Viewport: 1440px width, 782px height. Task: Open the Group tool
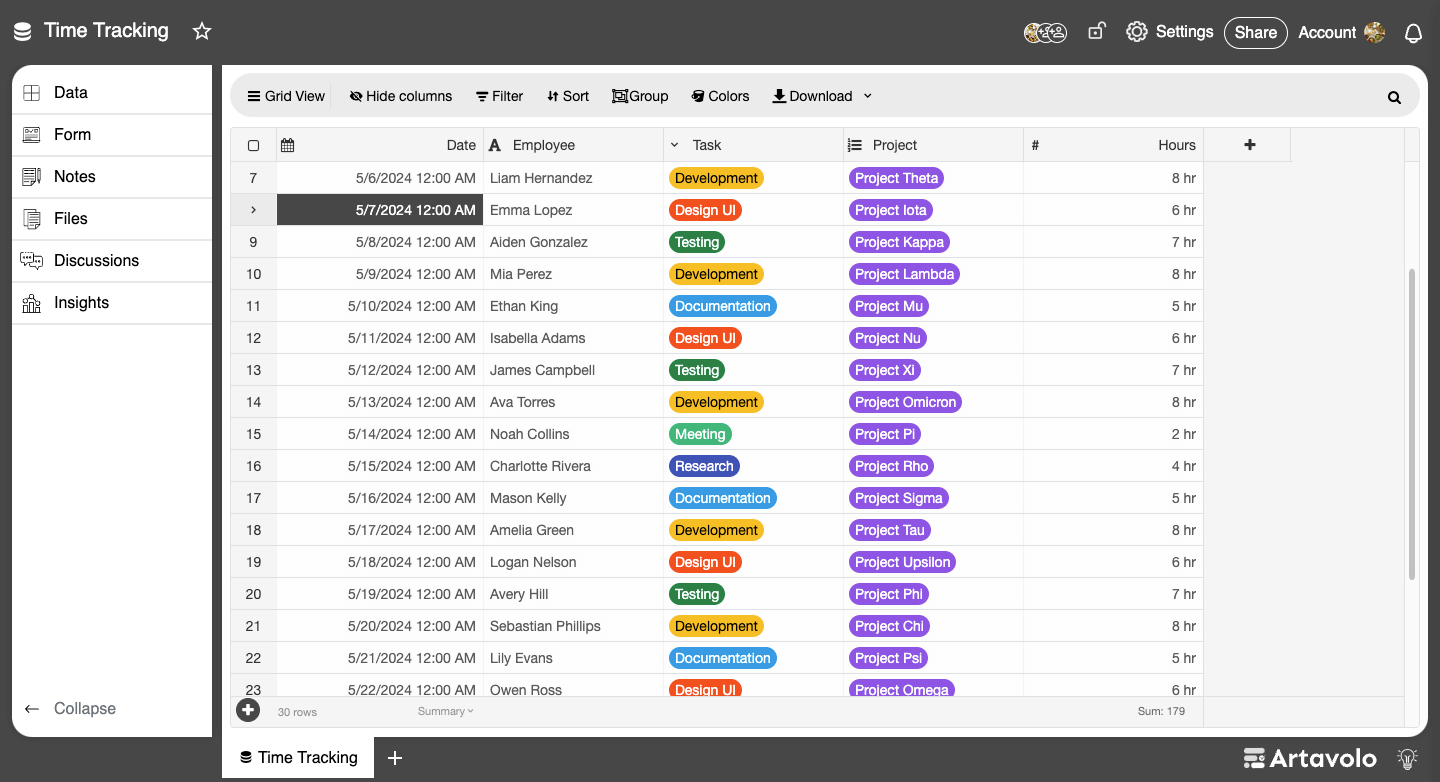[640, 96]
